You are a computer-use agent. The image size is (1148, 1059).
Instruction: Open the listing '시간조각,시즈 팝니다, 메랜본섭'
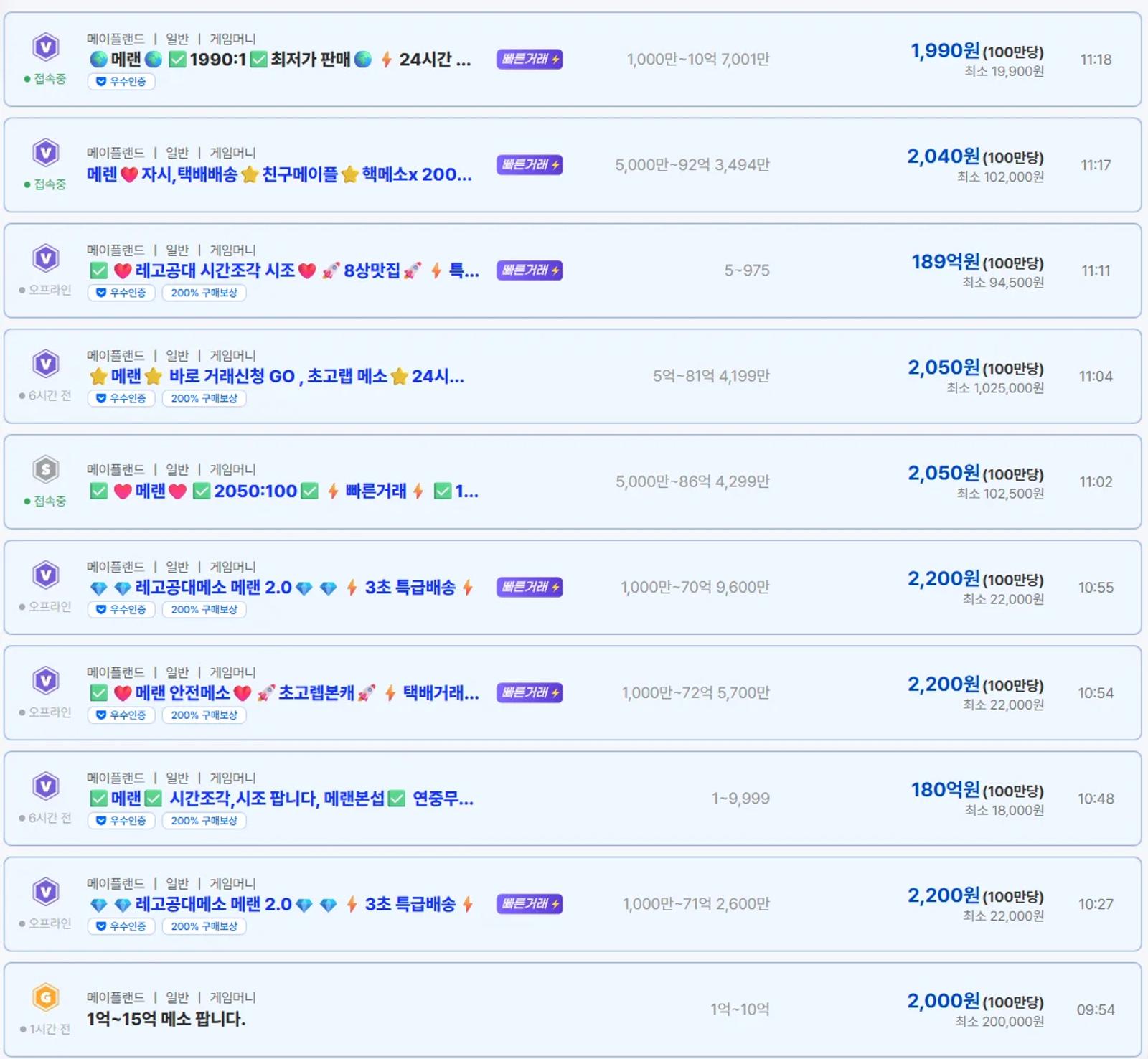click(x=281, y=799)
